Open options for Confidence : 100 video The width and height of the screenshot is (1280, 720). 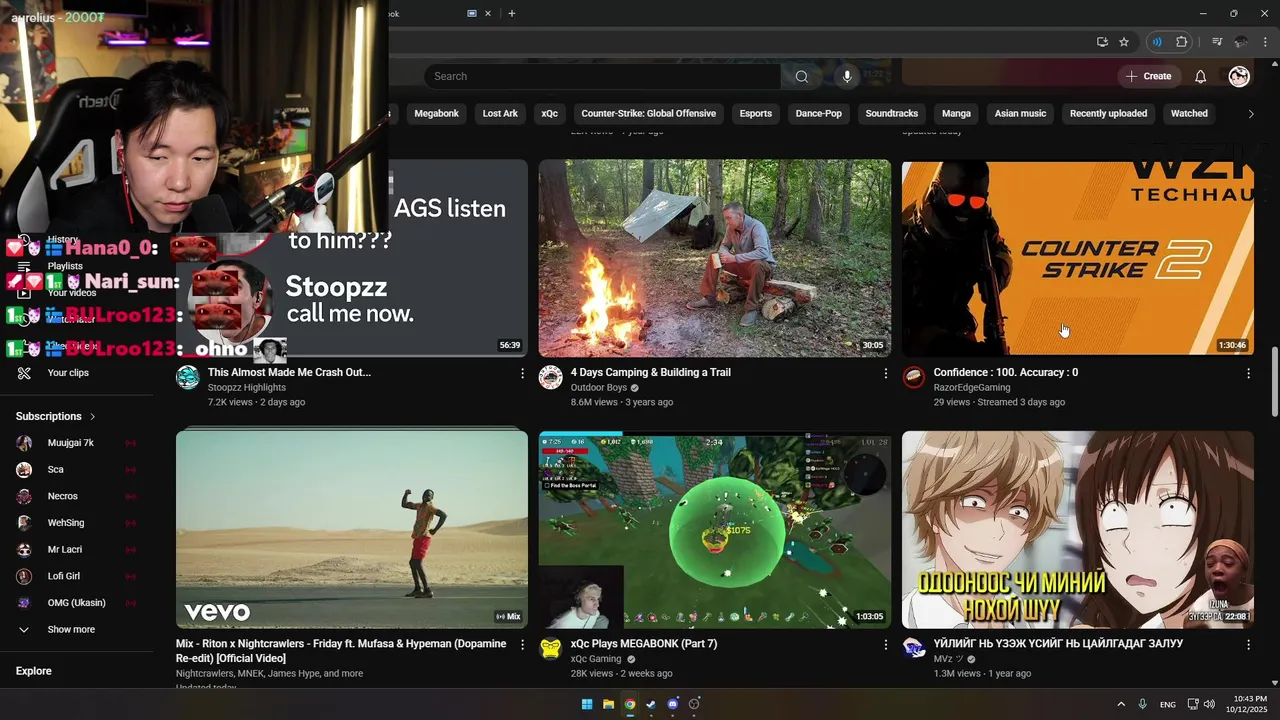coord(1248,373)
